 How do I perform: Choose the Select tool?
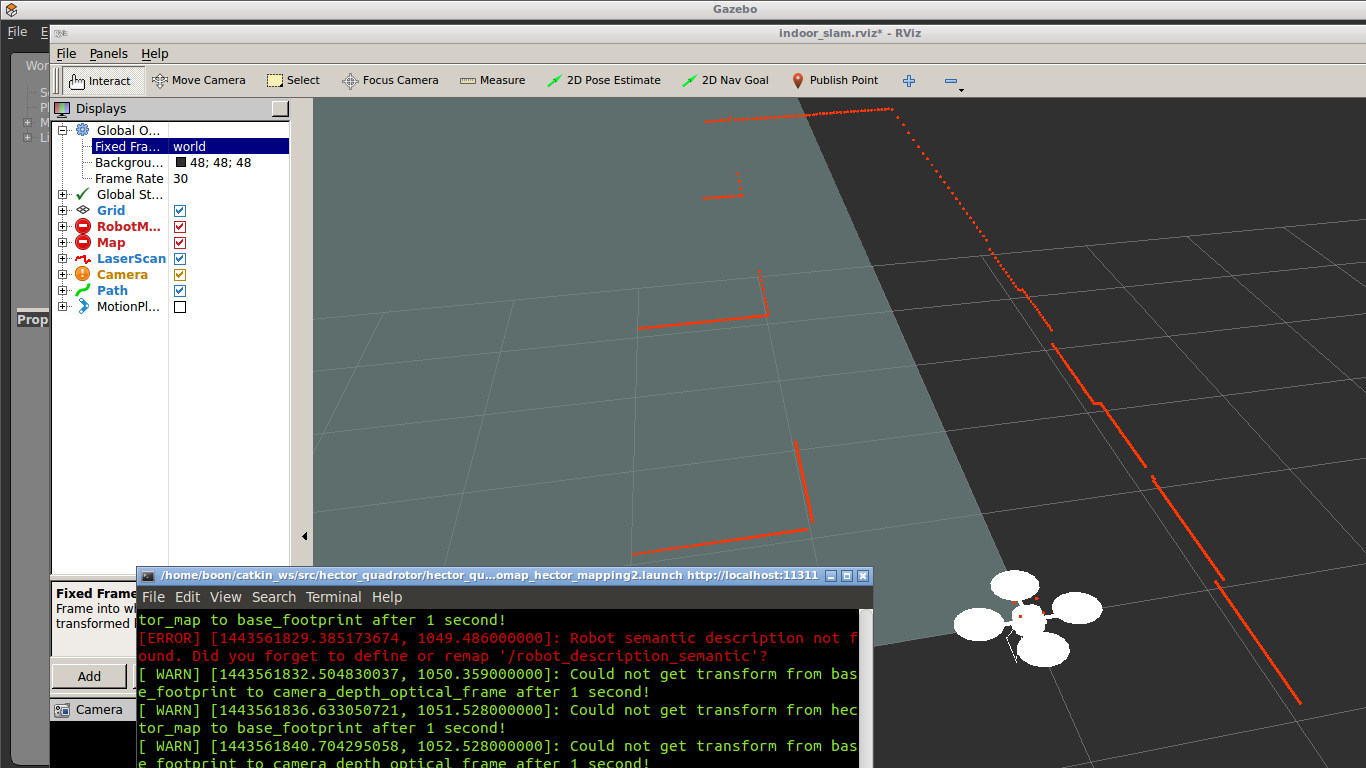(x=293, y=81)
